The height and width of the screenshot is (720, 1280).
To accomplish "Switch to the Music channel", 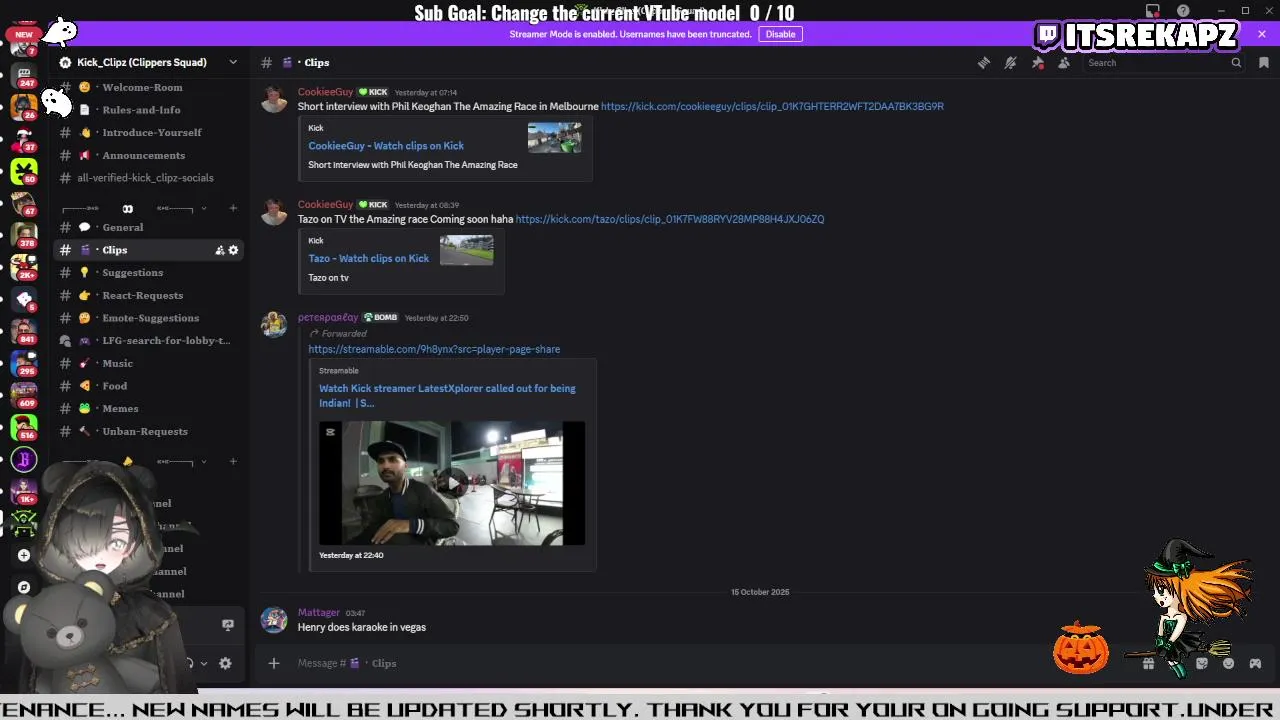I will [148, 363].
